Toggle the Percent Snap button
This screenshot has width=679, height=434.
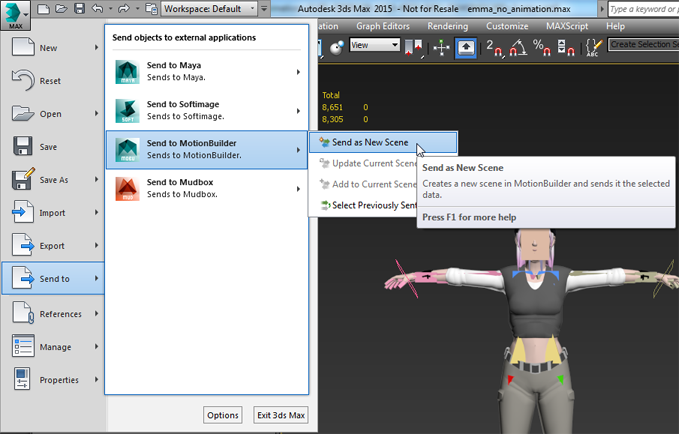pos(541,48)
